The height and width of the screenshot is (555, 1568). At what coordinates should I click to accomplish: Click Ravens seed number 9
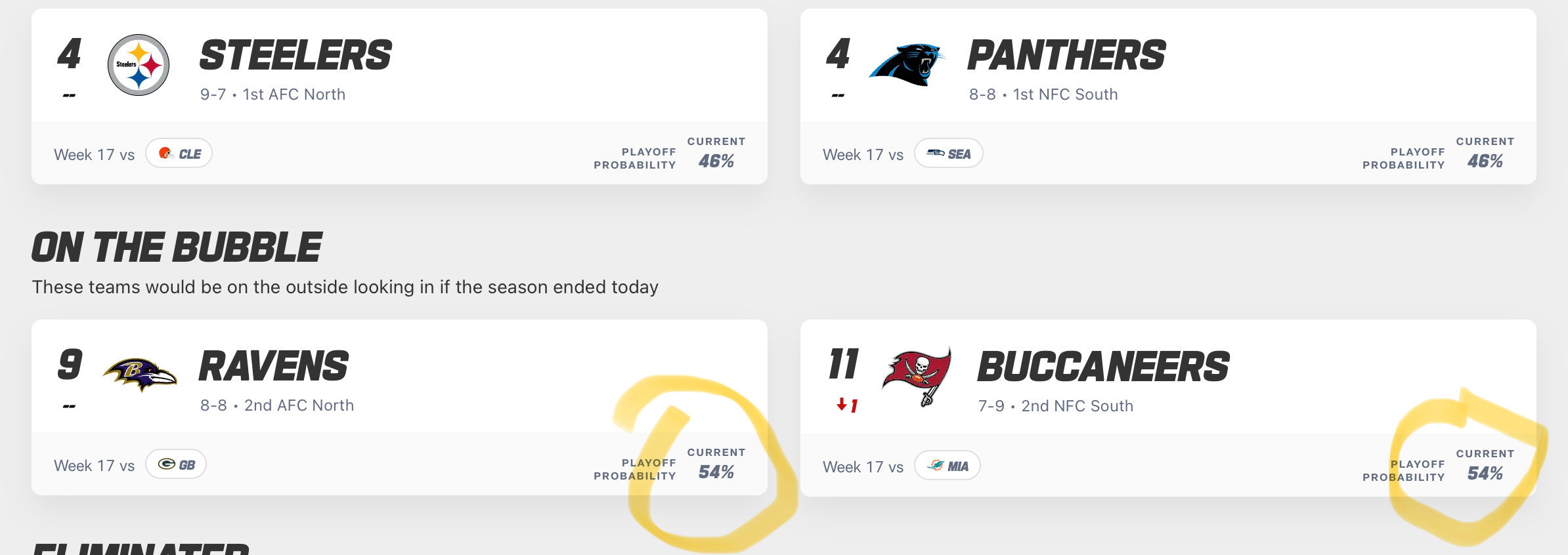coord(70,365)
